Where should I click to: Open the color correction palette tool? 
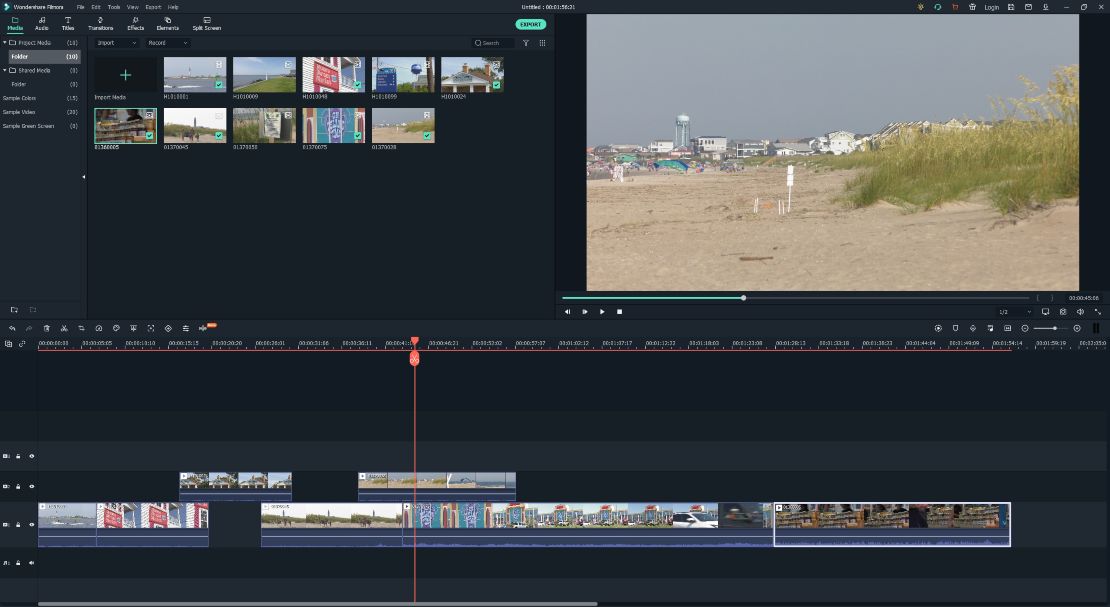116,328
